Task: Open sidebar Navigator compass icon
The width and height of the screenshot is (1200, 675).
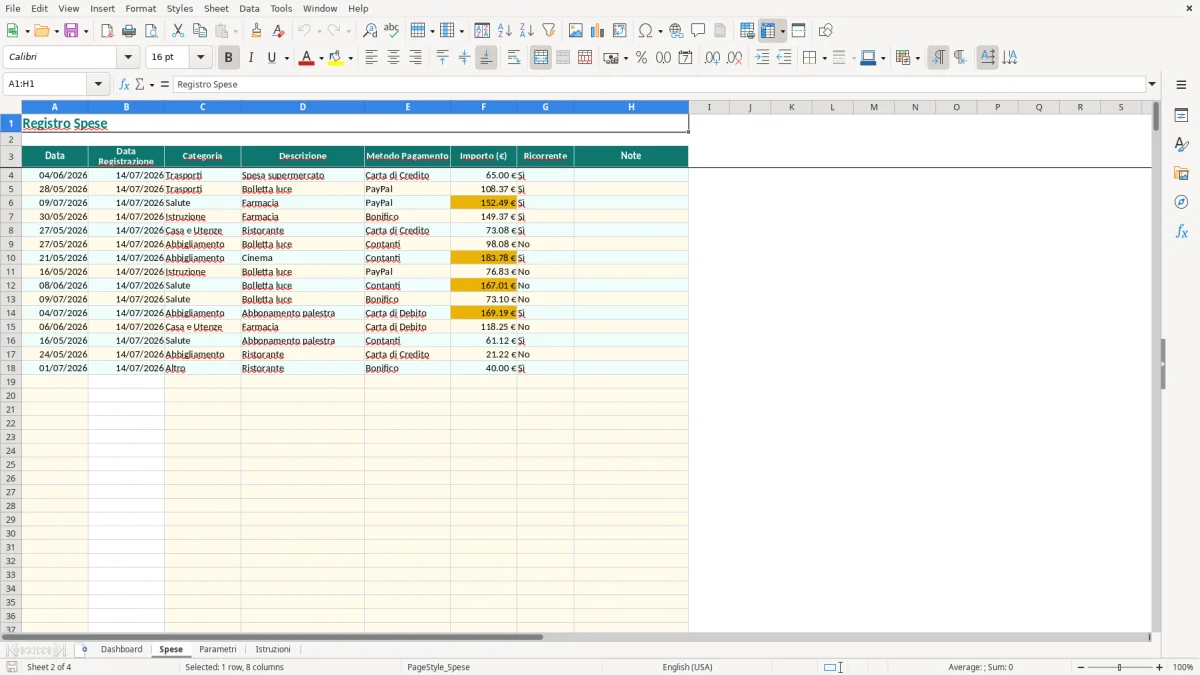Action: [x=1181, y=203]
